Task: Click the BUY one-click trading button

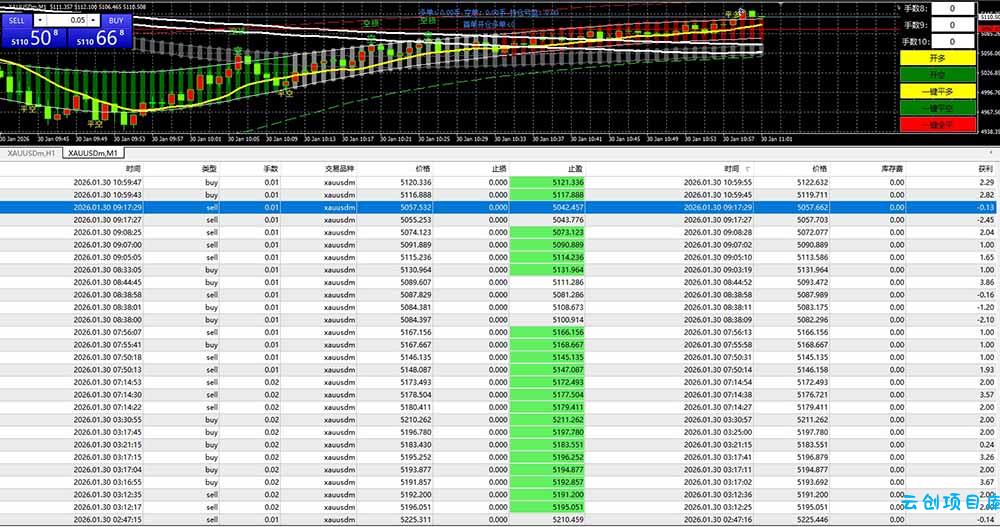Action: pos(115,20)
